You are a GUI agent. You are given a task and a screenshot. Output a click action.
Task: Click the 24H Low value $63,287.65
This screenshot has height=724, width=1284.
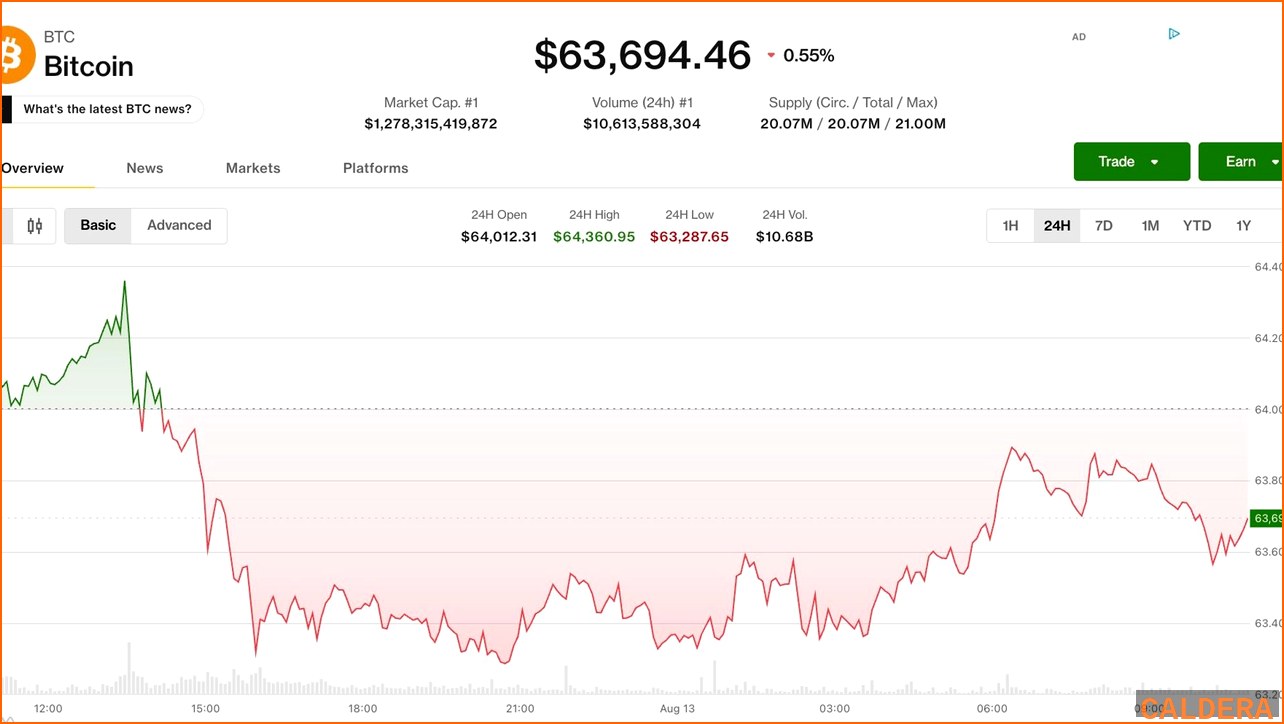click(x=689, y=237)
